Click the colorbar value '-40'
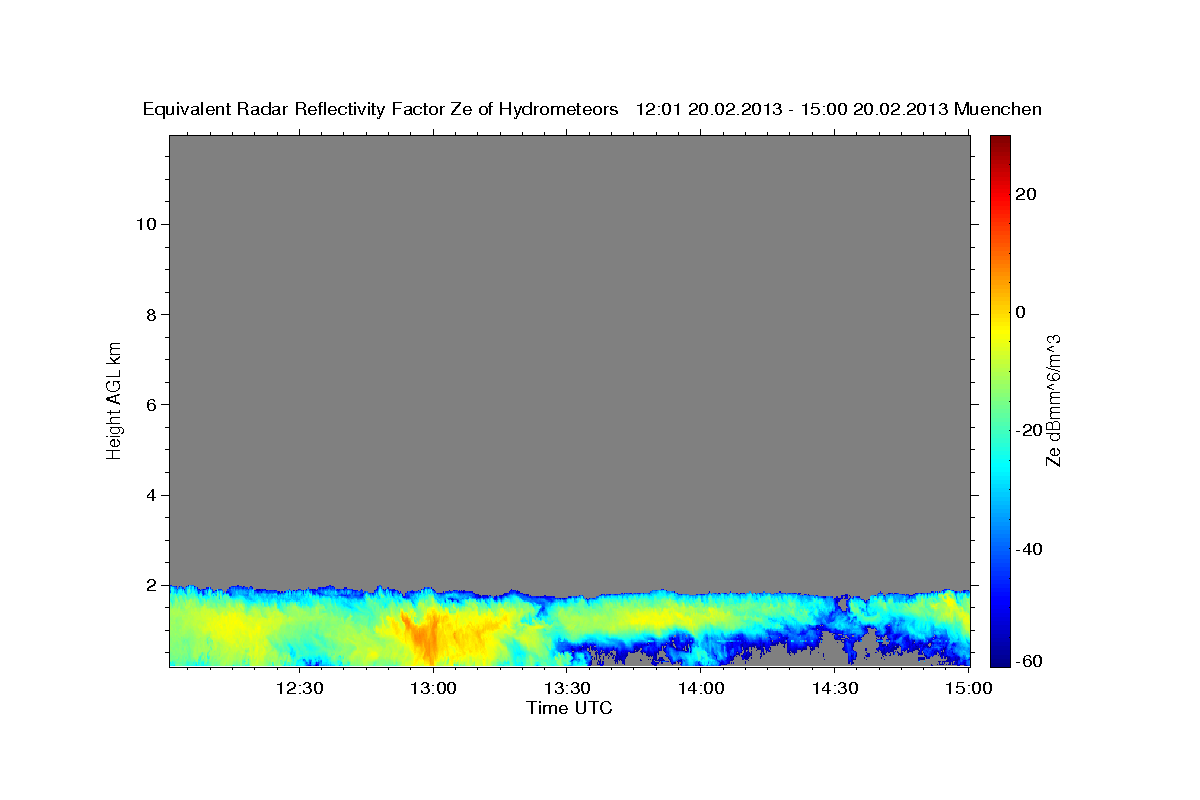The image size is (1200, 800). point(1028,549)
